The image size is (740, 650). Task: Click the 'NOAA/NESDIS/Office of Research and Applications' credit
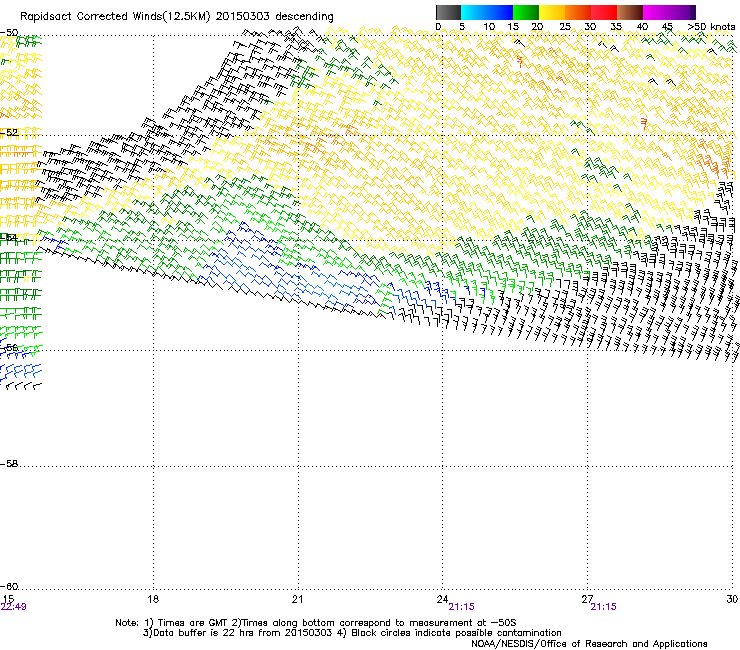(589, 644)
